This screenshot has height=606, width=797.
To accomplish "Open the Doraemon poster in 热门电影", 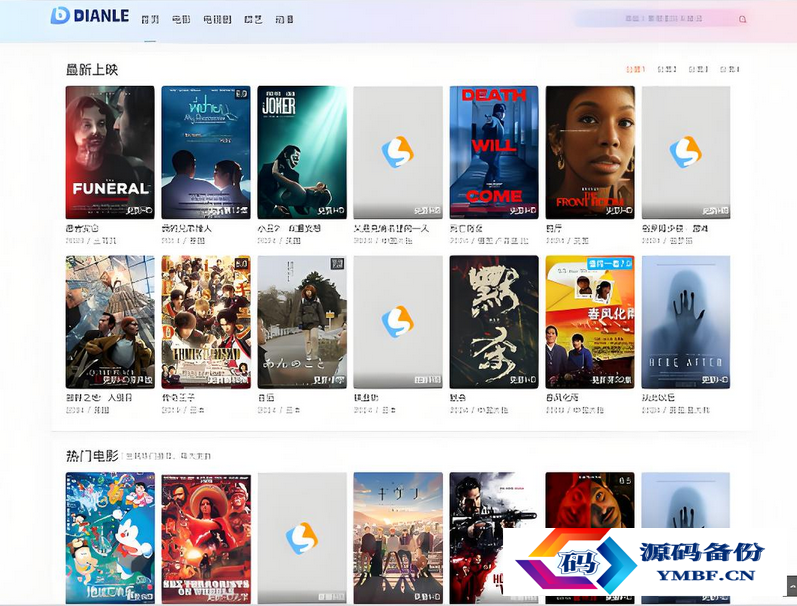I will click(x=110, y=538).
